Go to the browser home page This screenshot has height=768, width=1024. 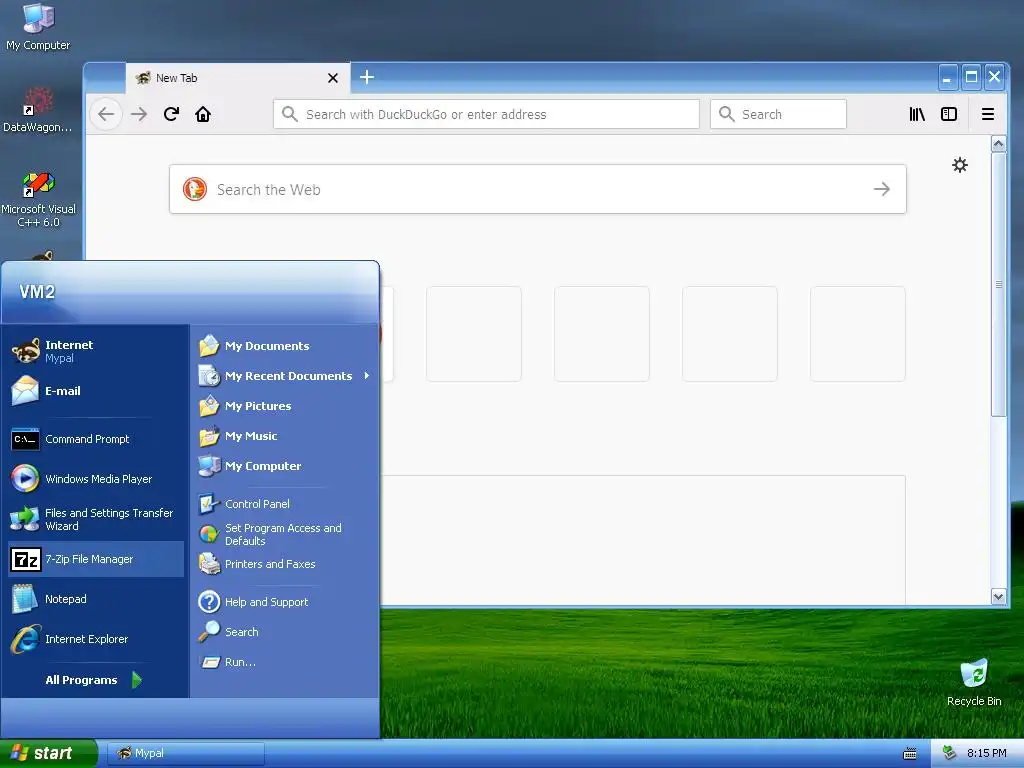(203, 114)
